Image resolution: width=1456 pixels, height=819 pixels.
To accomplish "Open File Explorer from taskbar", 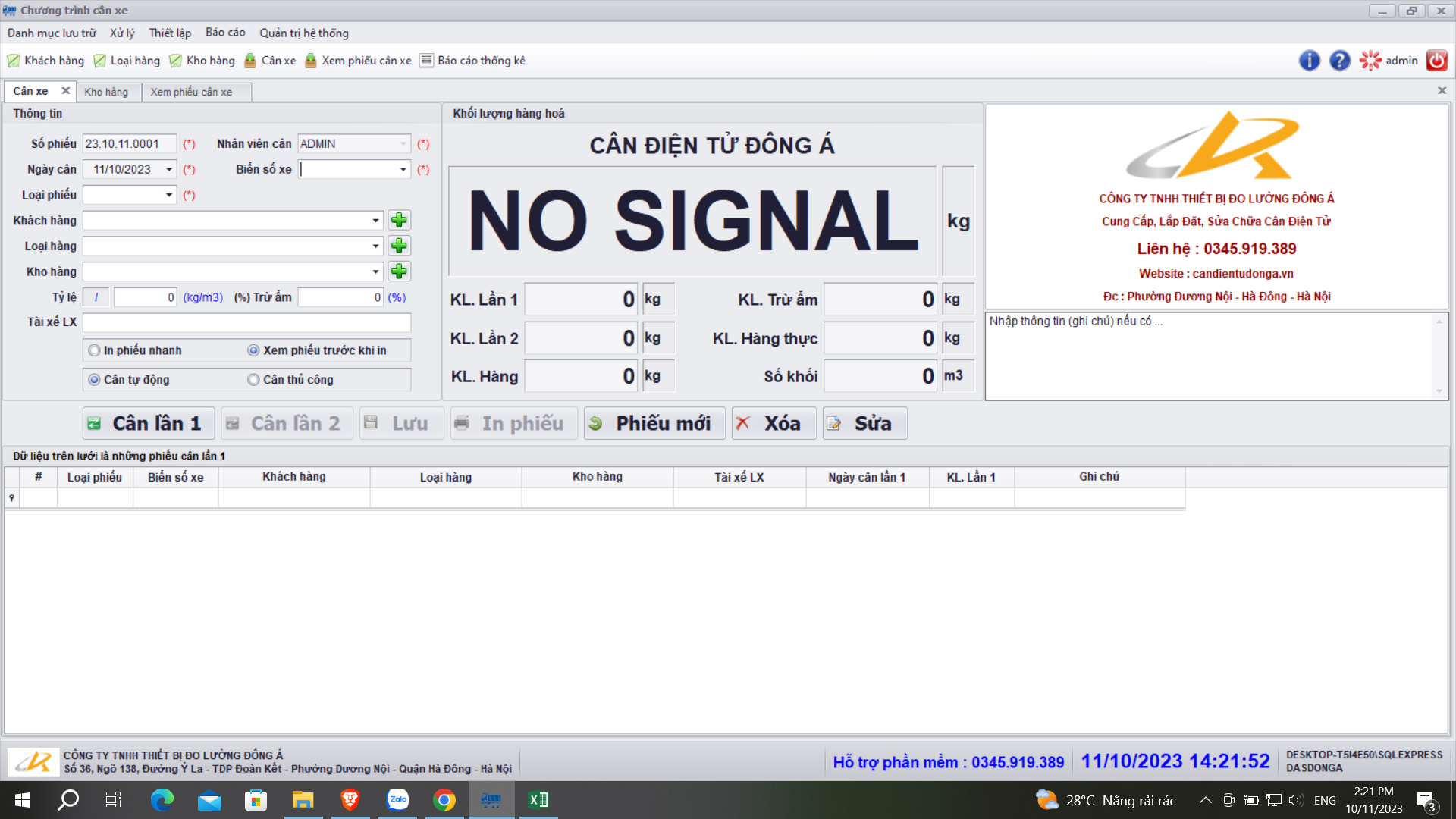I will pyautogui.click(x=303, y=800).
